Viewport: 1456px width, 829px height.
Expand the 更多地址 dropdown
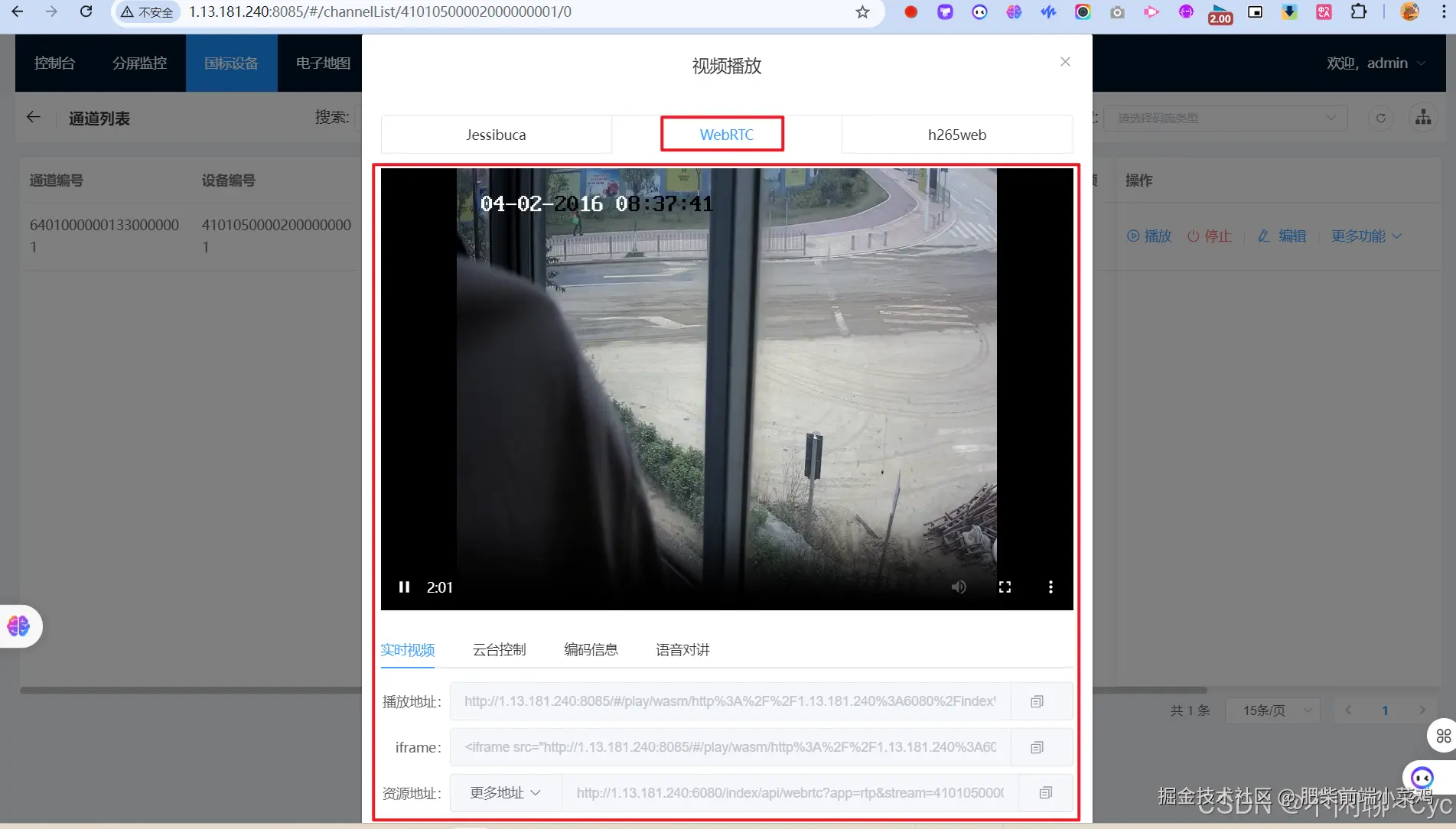tap(506, 793)
